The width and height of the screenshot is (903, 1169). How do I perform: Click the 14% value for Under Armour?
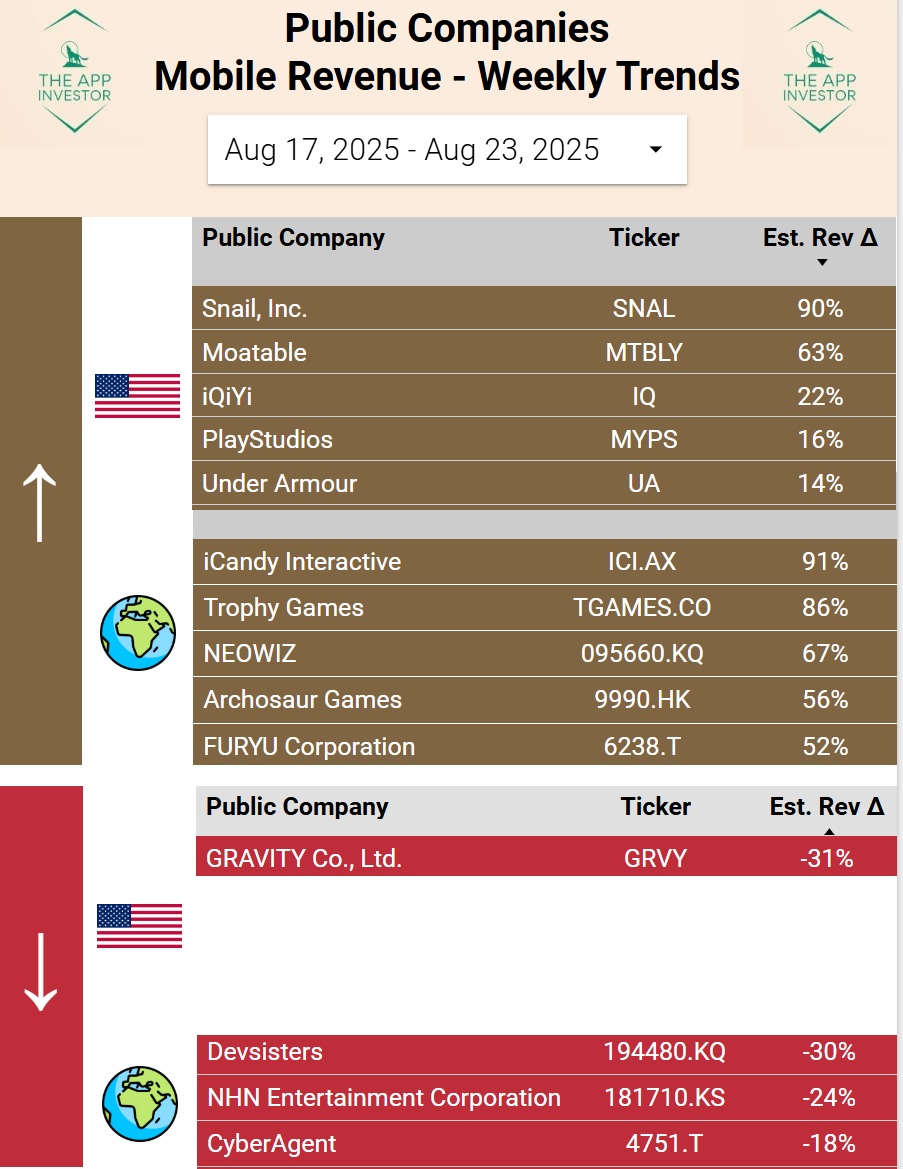(x=820, y=484)
